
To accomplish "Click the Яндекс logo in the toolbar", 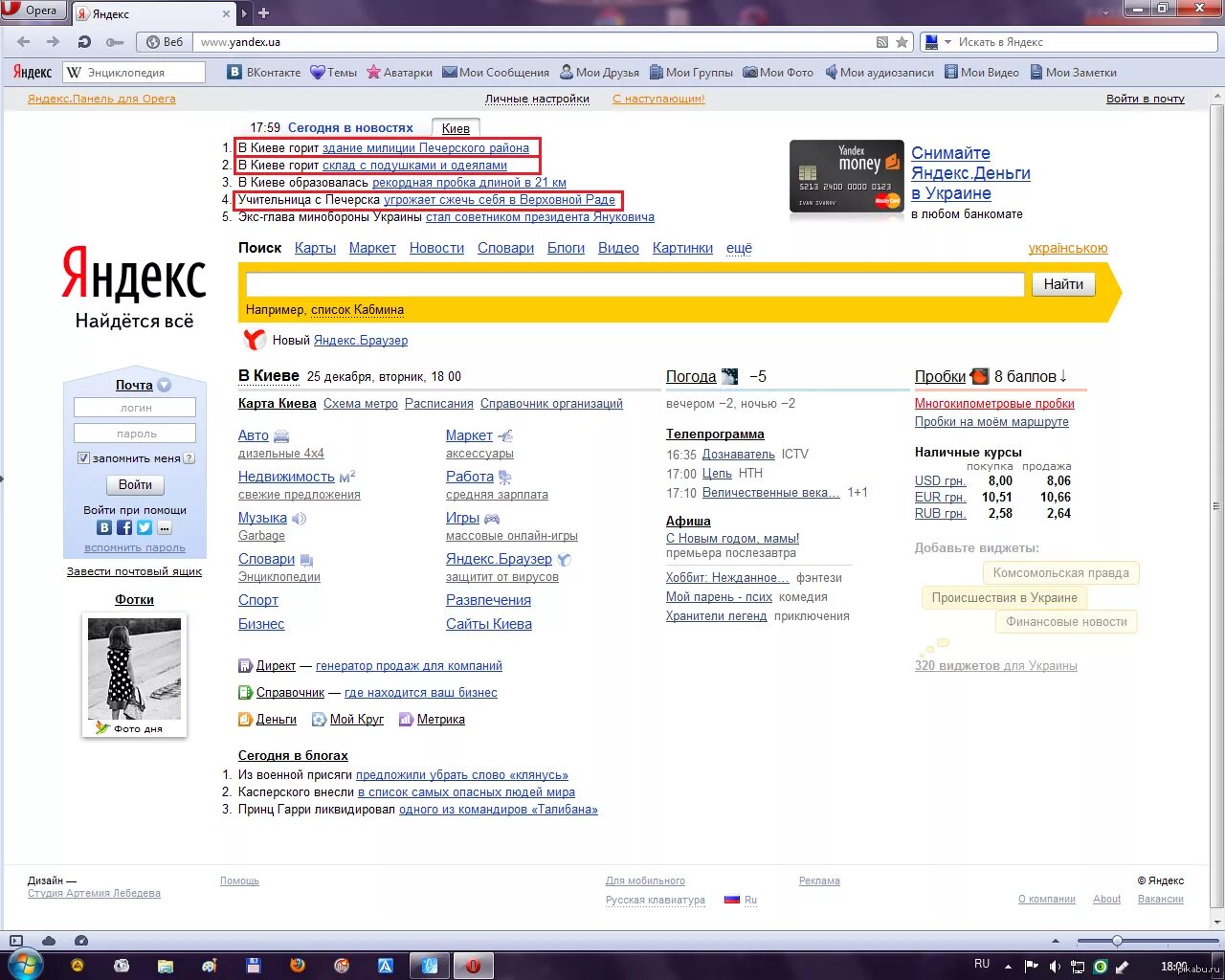I will tap(33, 72).
